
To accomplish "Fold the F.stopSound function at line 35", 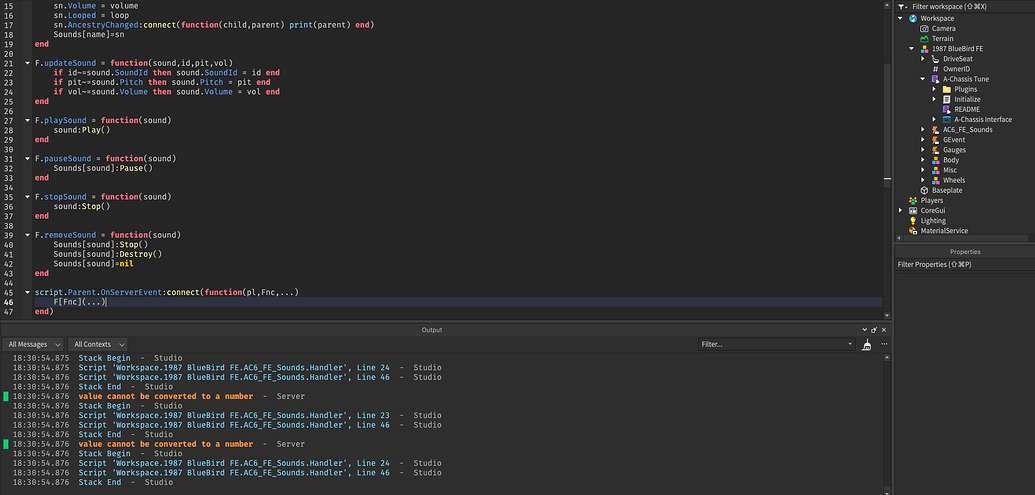I will point(27,197).
